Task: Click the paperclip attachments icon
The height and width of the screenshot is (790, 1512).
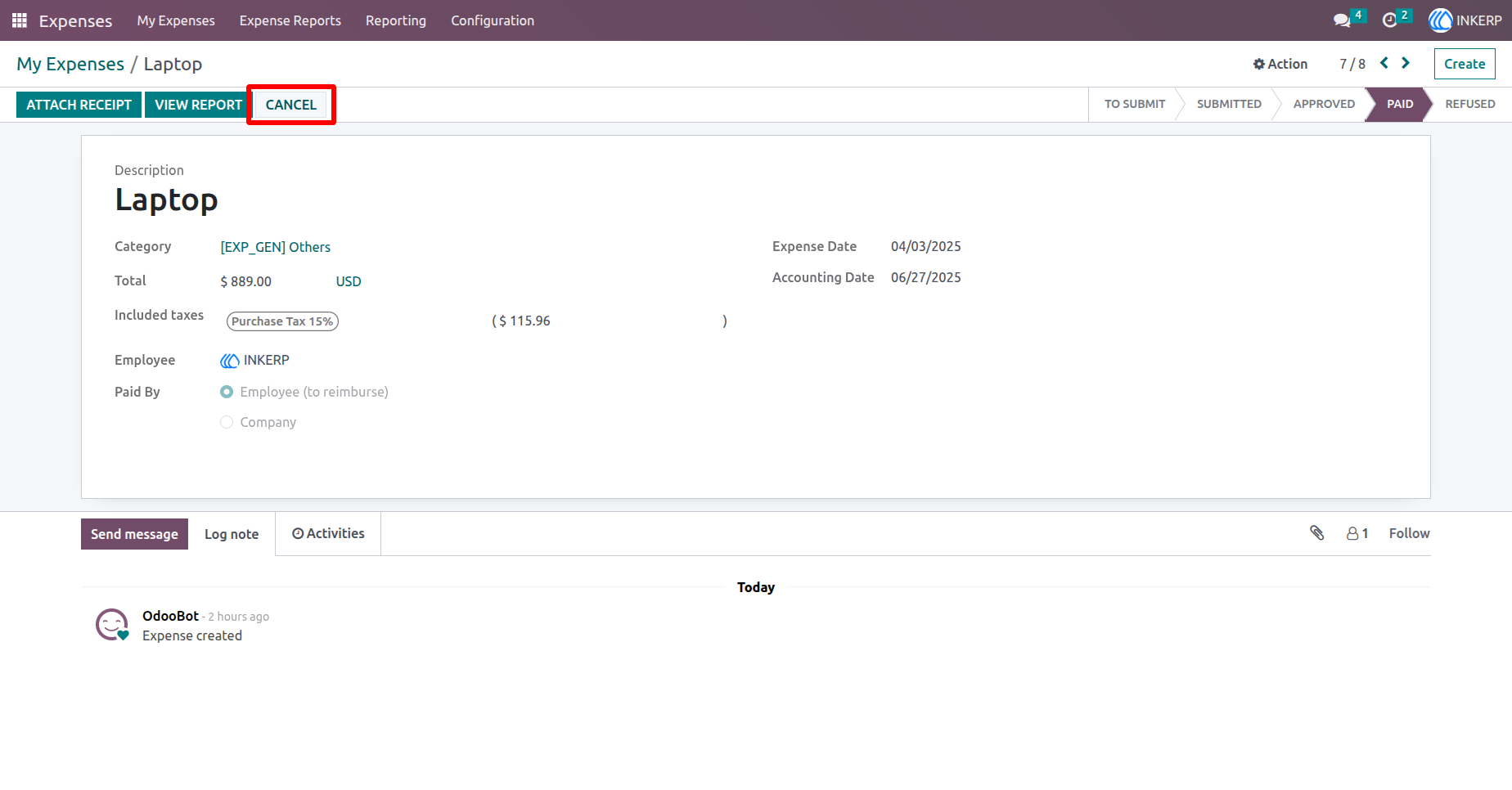Action: pyautogui.click(x=1317, y=533)
